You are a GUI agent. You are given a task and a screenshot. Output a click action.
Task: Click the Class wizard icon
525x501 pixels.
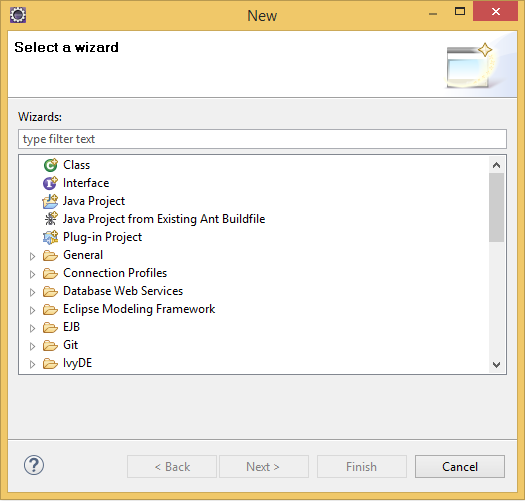(51, 165)
